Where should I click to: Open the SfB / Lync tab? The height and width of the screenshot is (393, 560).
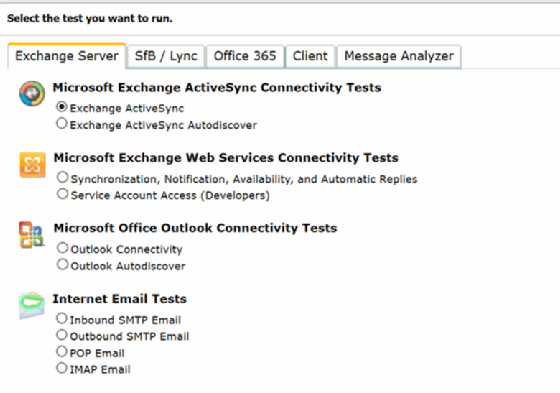(166, 56)
